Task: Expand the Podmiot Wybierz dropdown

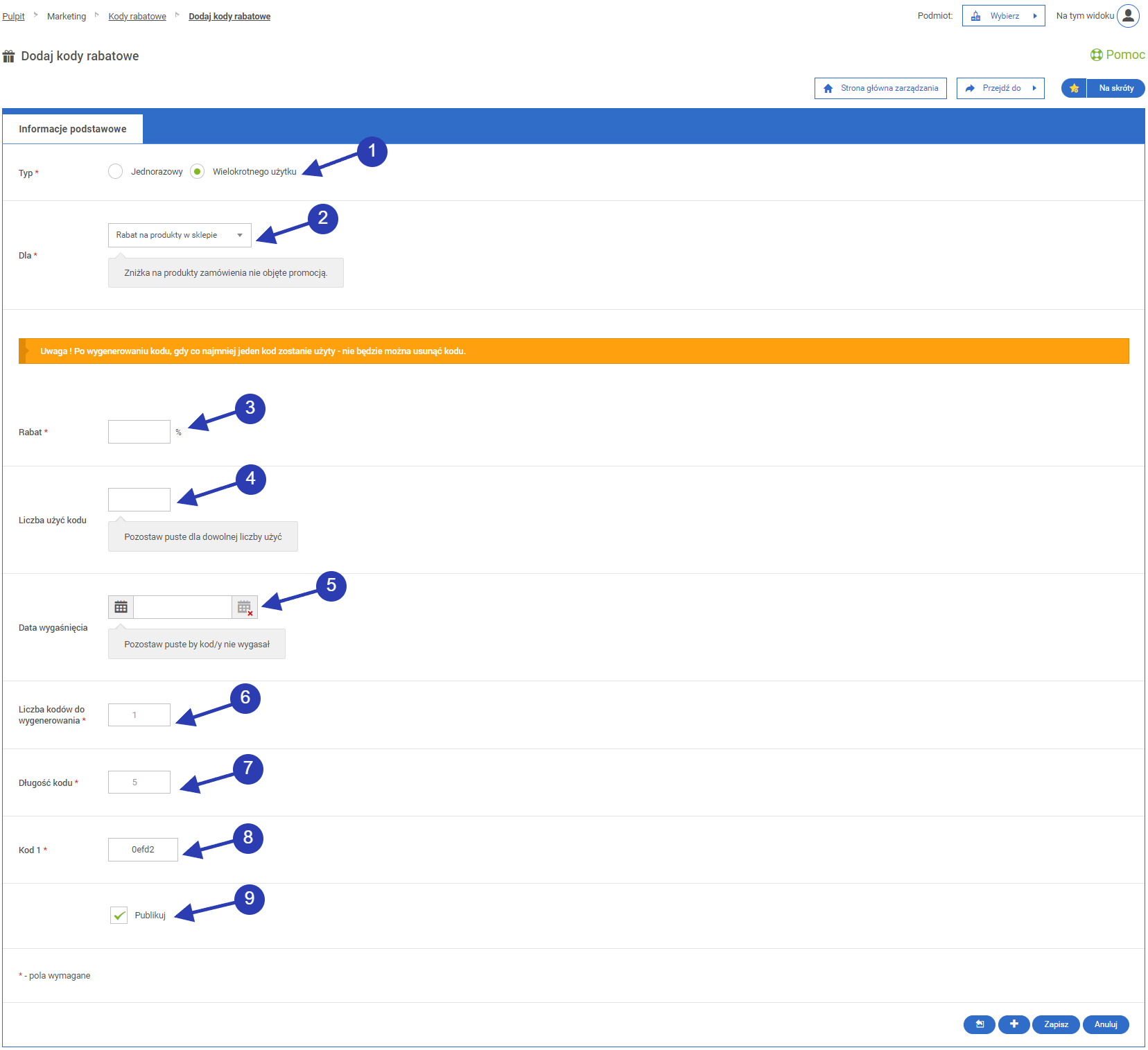Action: 1003,16
